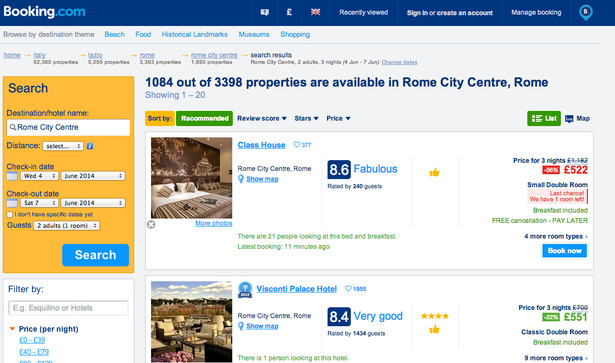Click Visconti Palace four-star rating
Screen dimensions: 615x363
click(435, 316)
